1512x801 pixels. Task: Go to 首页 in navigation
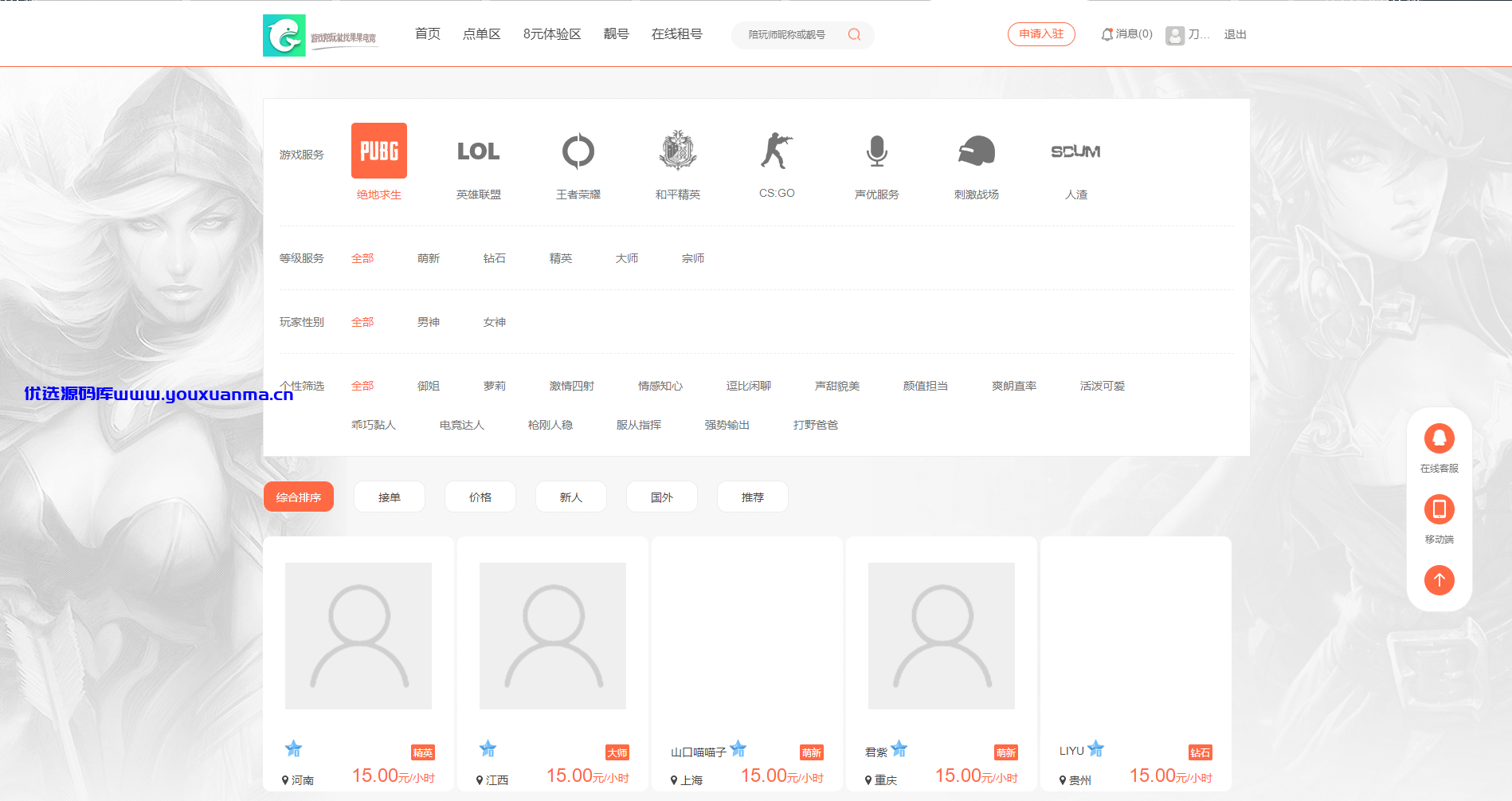(428, 33)
